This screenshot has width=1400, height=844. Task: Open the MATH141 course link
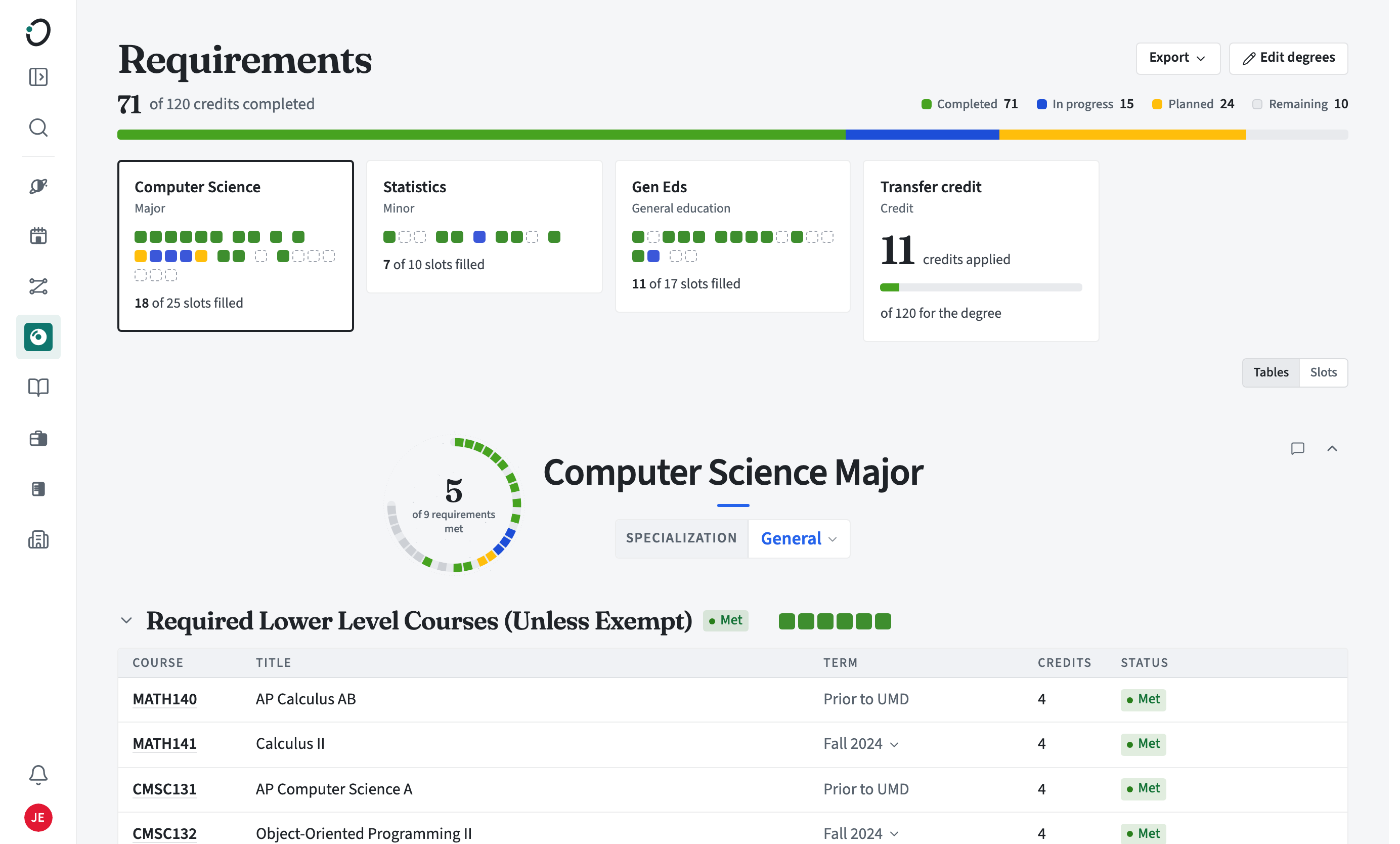(164, 743)
